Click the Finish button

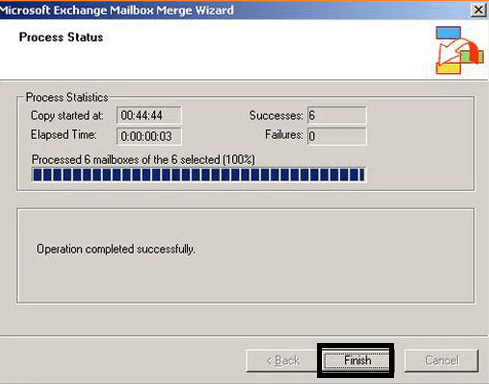[x=357, y=360]
